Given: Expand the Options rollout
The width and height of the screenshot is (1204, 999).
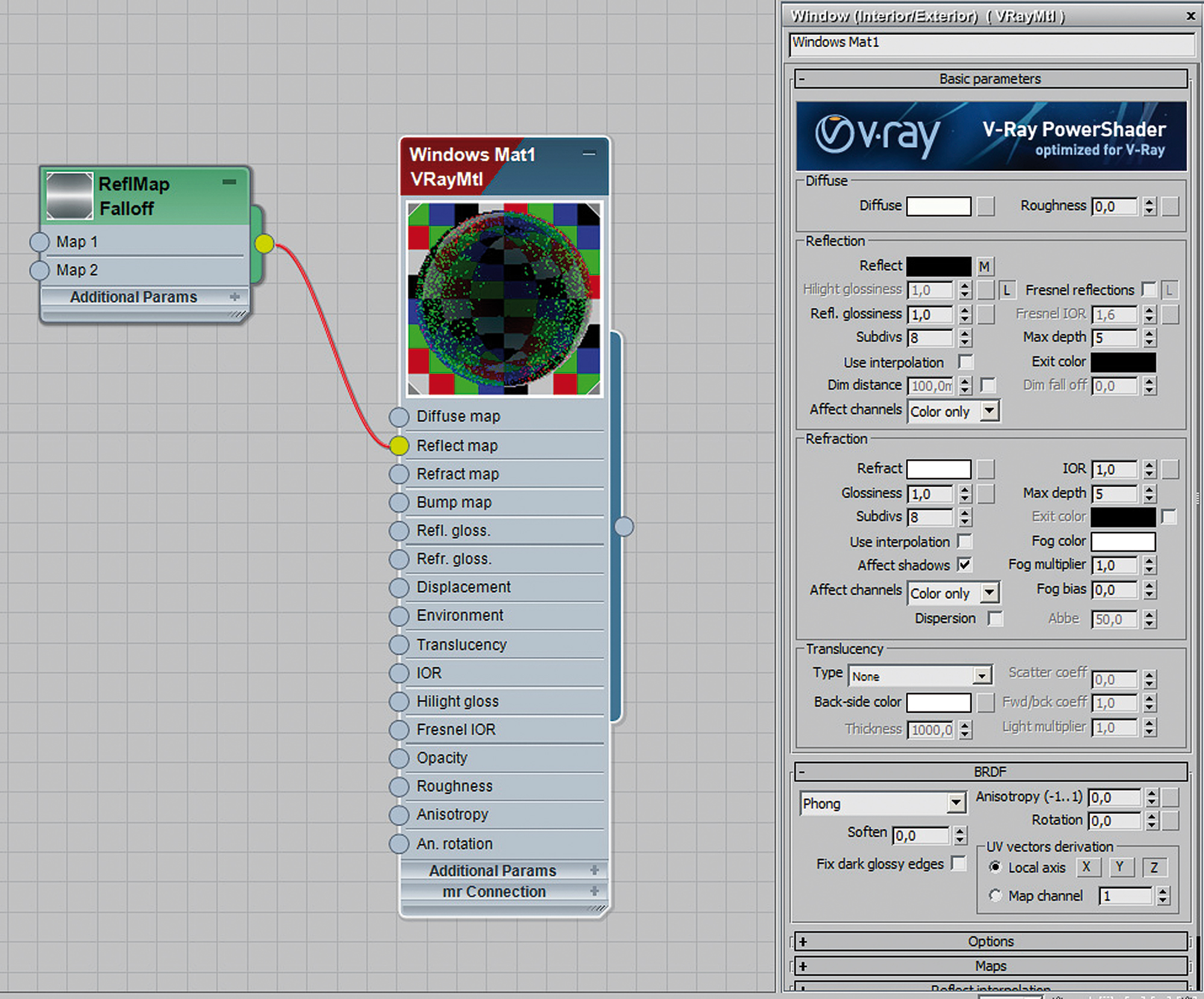Looking at the screenshot, I should click(990, 941).
